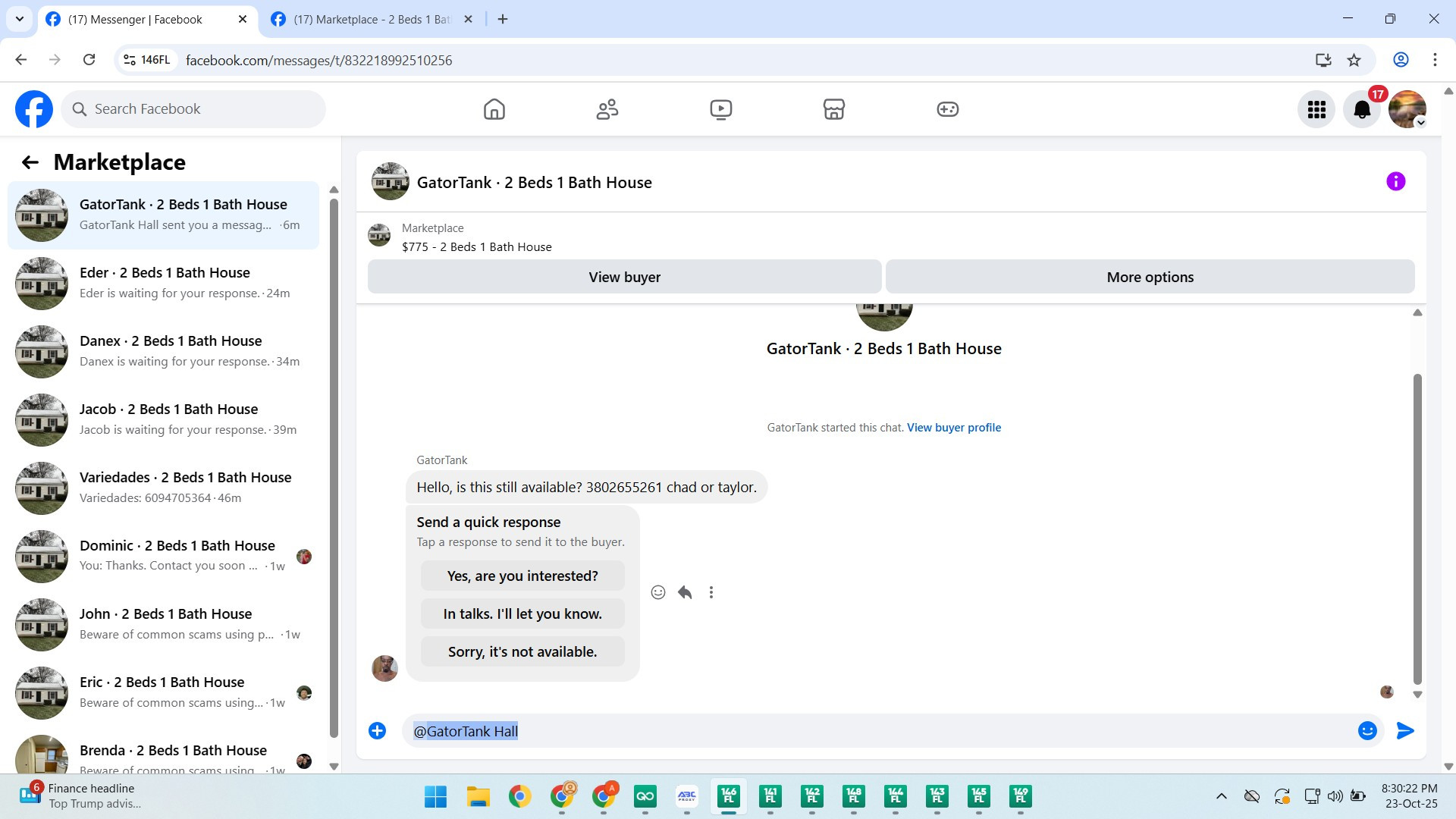The height and width of the screenshot is (819, 1456).
Task: Click the conversation list vertical scrollbar
Action: point(334,455)
